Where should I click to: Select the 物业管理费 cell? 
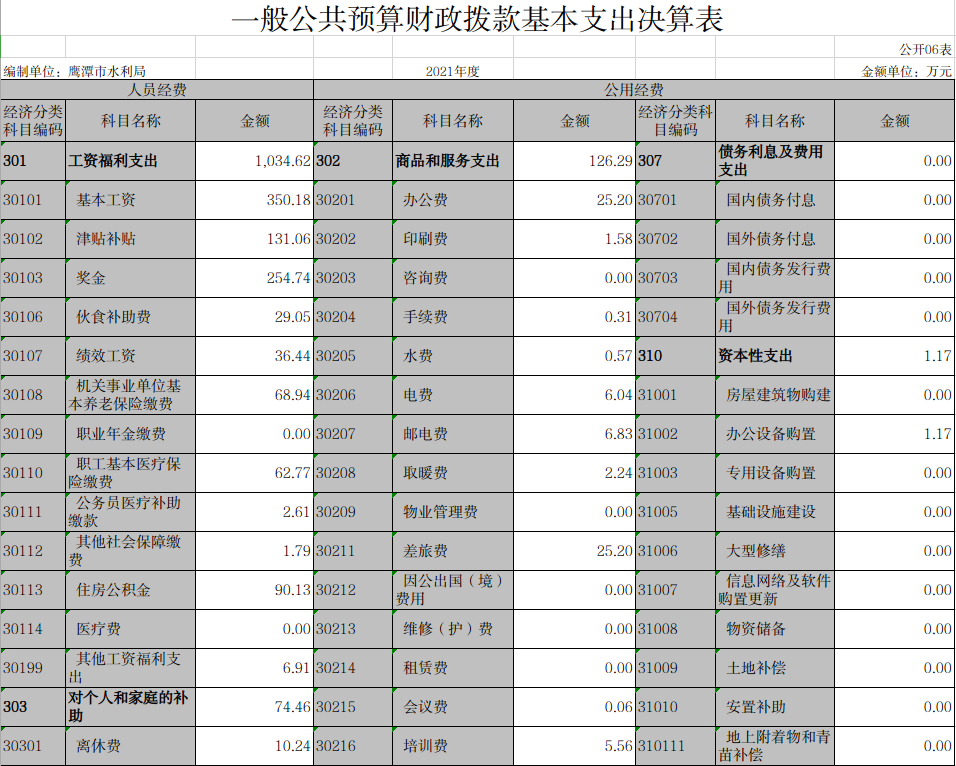pos(453,512)
